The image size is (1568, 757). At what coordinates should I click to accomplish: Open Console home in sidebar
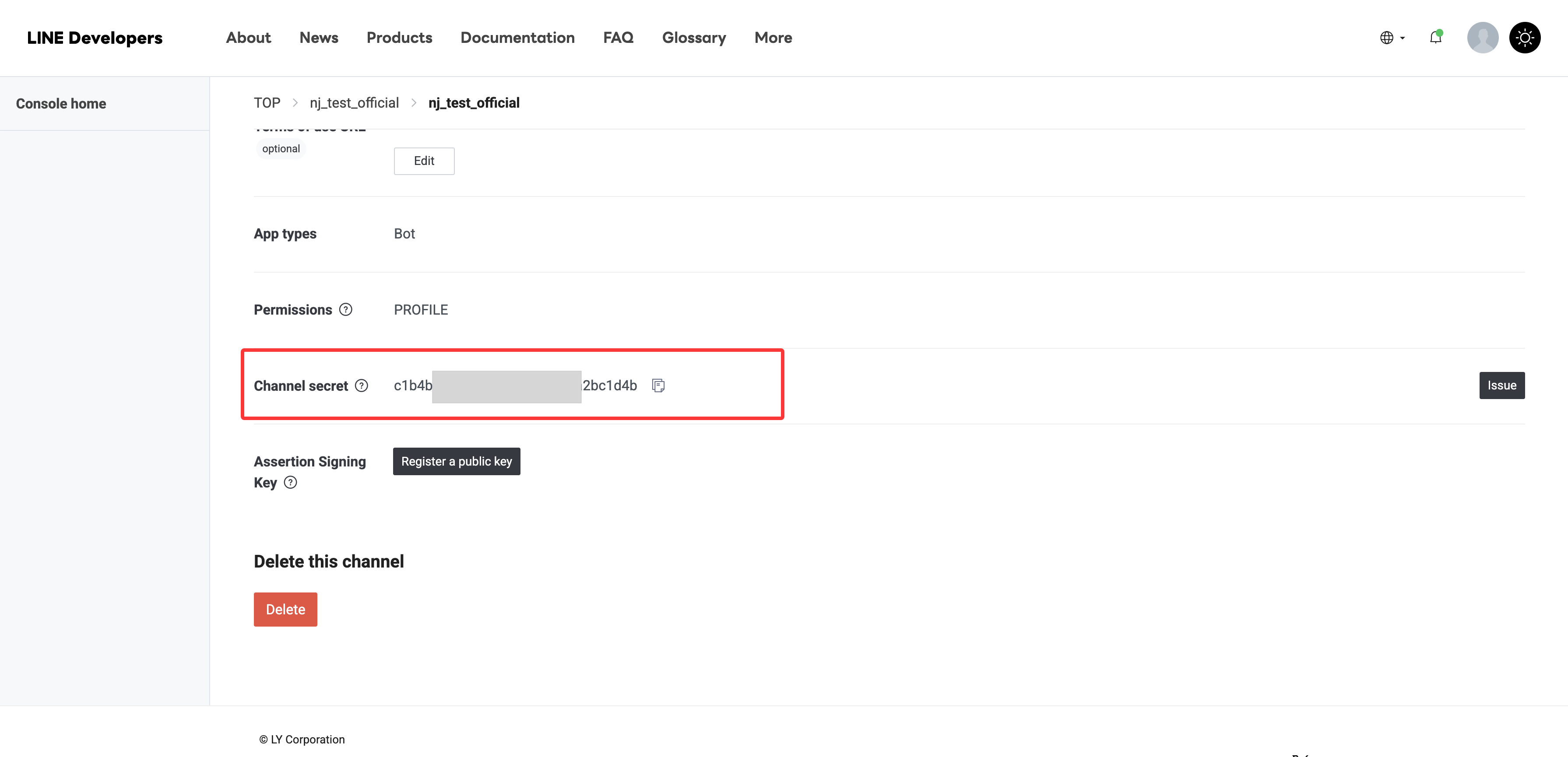(x=61, y=103)
